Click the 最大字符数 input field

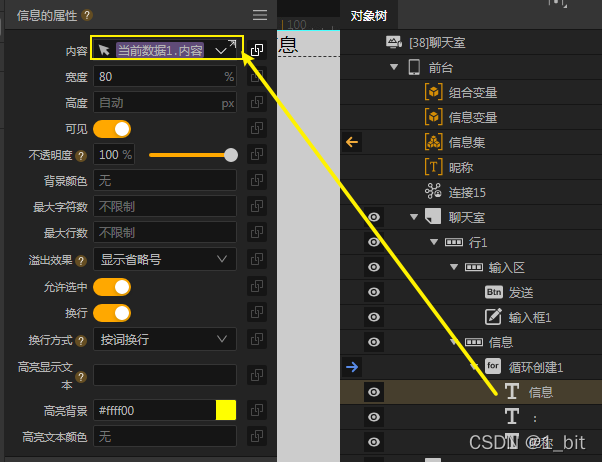point(165,206)
